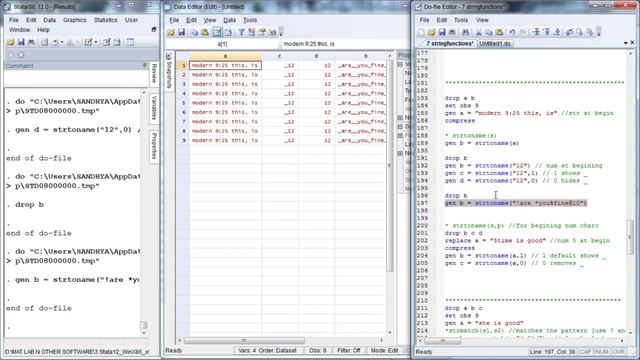Viewport: 640px width, 360px height.
Task: Print icon in Do-file Editor toolbar
Action: pos(452,32)
